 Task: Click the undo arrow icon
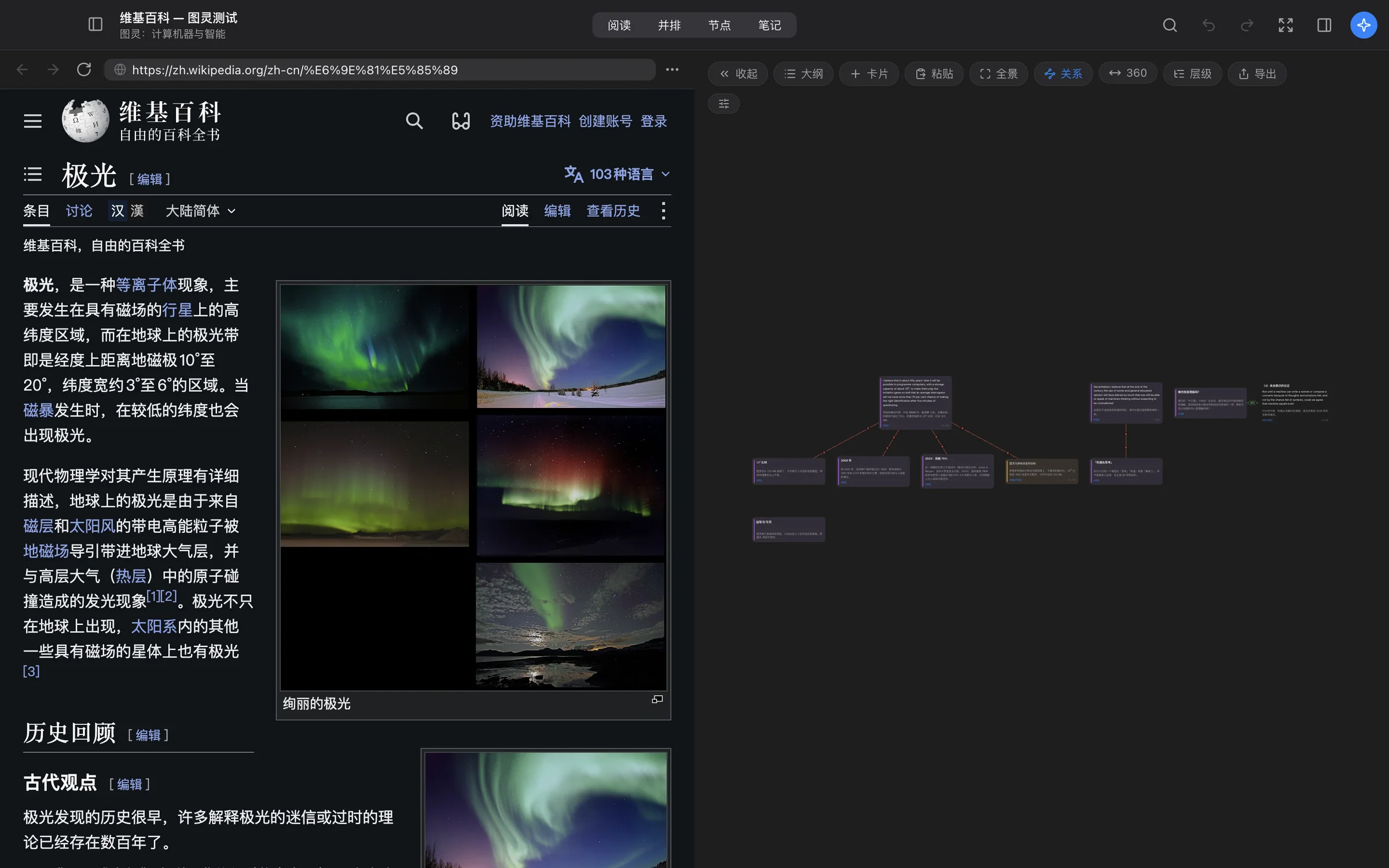1208,25
